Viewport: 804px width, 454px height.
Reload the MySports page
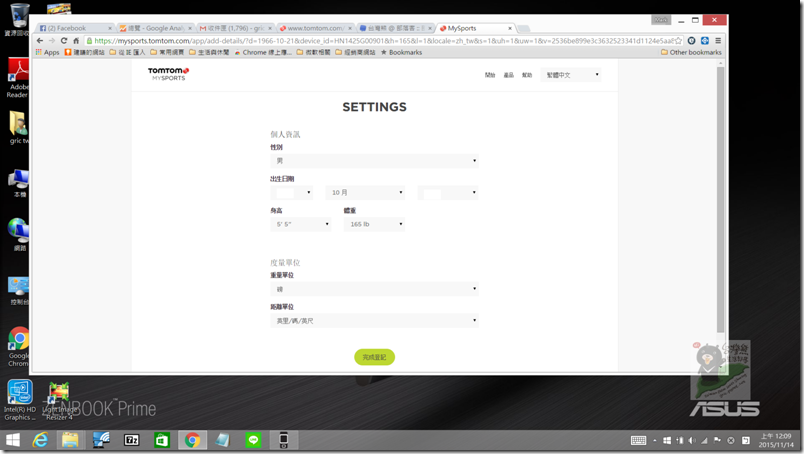point(64,41)
